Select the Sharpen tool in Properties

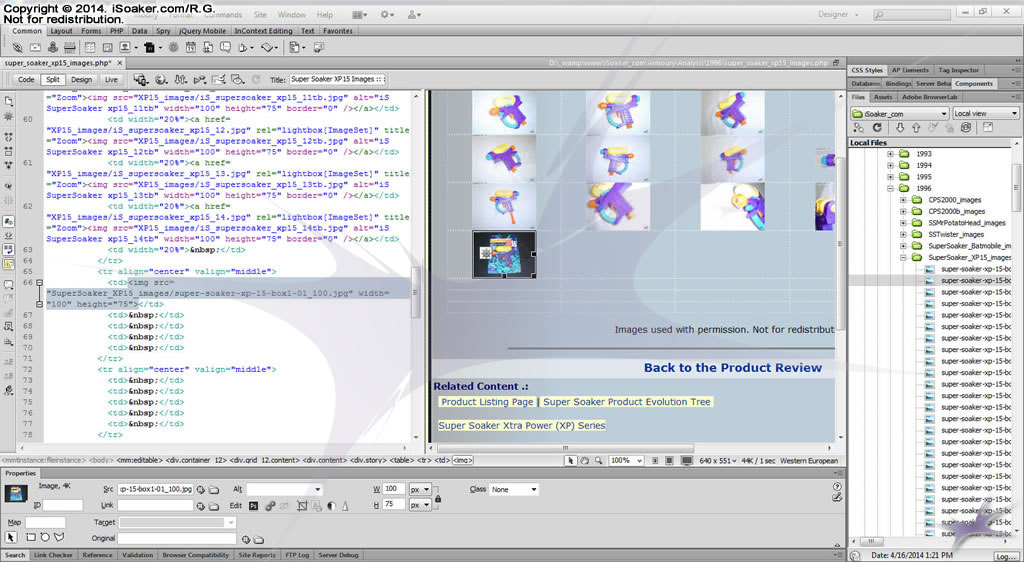tap(345, 506)
